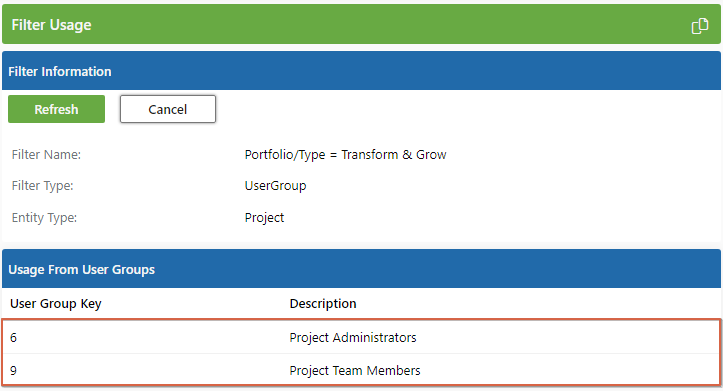
Task: Click the Project entity type value
Action: (264, 218)
